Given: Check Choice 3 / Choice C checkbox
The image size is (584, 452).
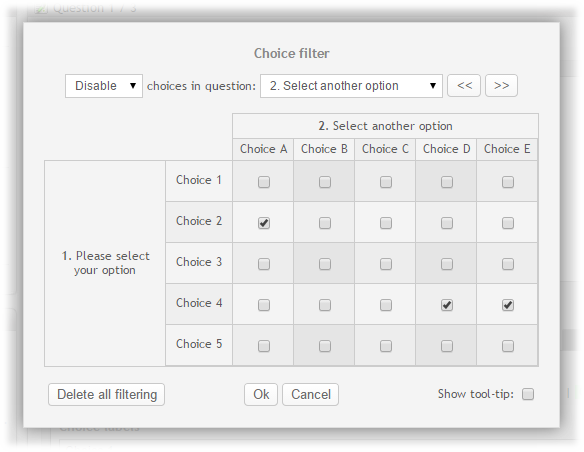Looking at the screenshot, I should tap(385, 264).
